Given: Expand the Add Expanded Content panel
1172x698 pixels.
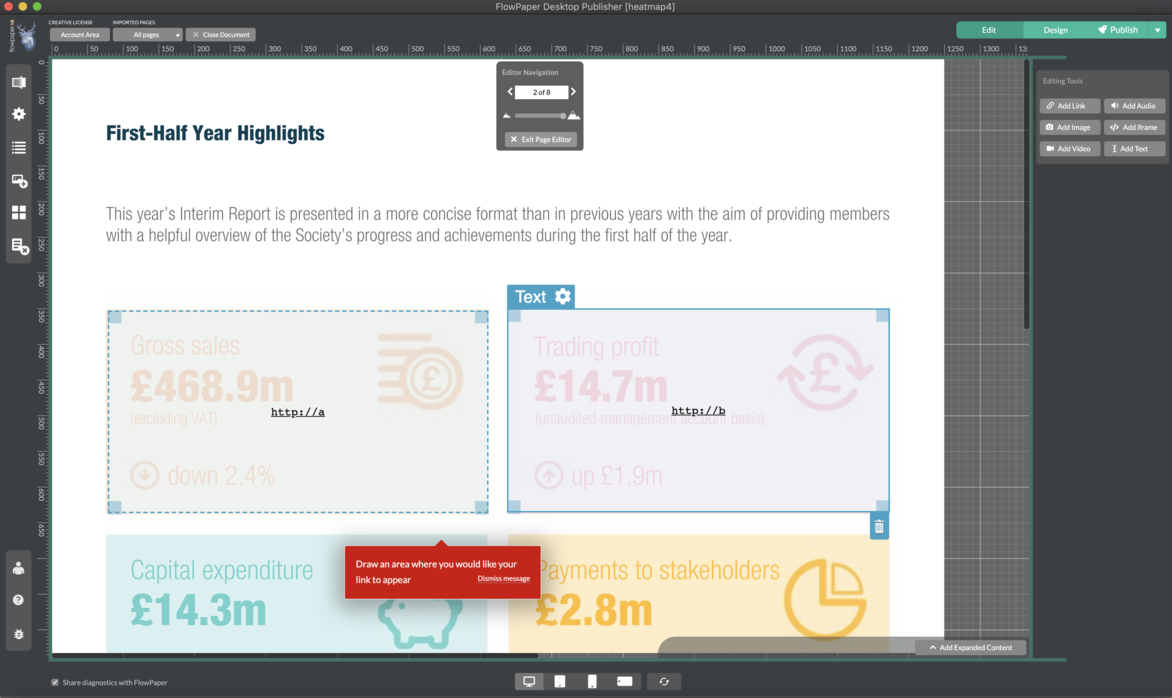Looking at the screenshot, I should click(x=970, y=647).
